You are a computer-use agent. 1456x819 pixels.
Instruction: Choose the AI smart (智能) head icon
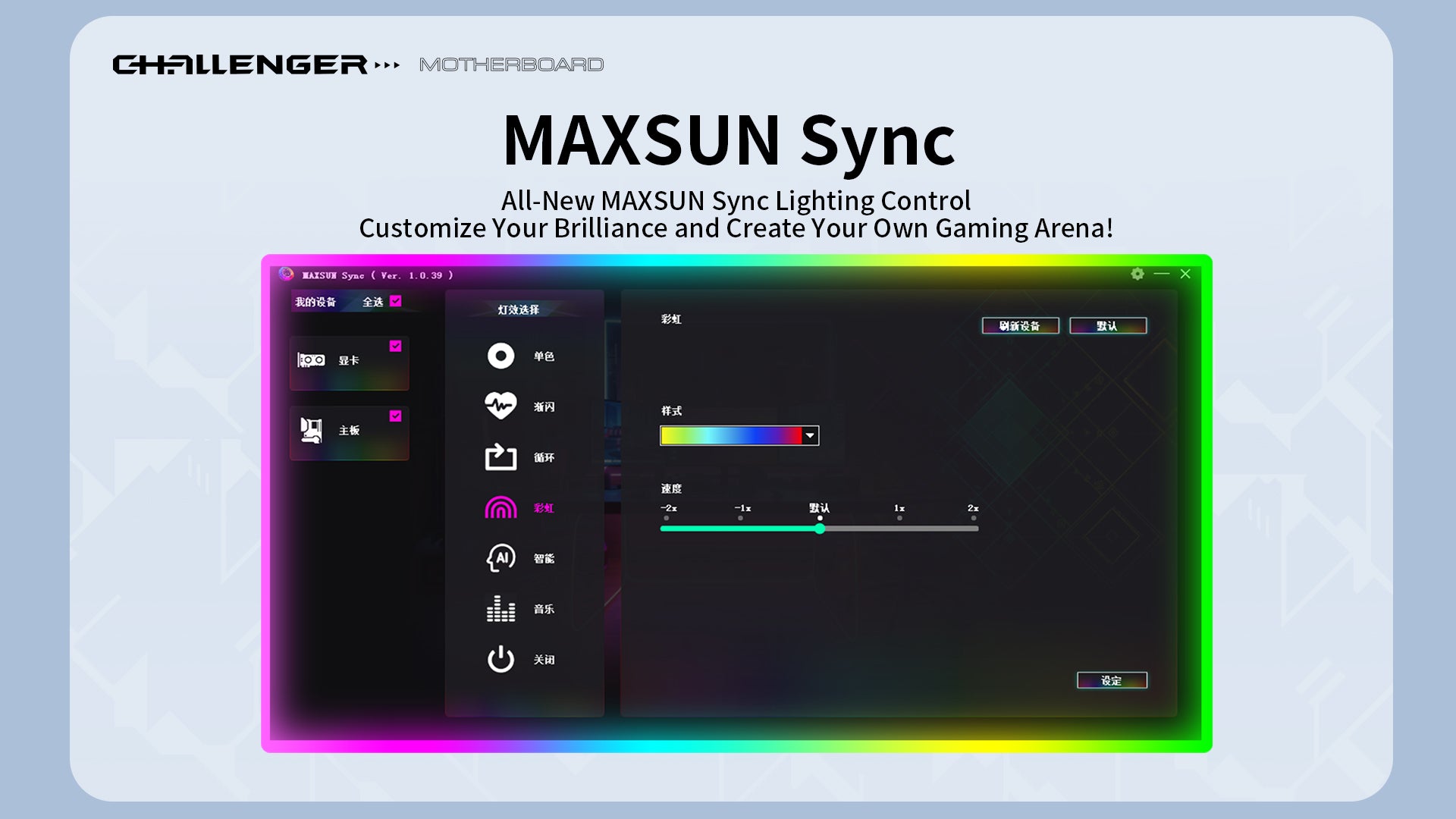tap(500, 558)
